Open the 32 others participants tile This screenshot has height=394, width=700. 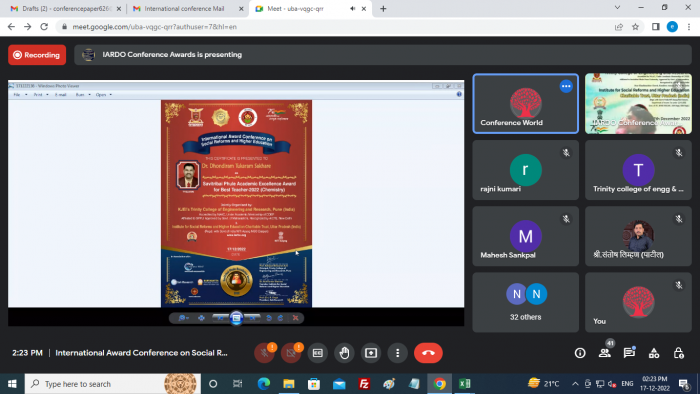click(525, 303)
